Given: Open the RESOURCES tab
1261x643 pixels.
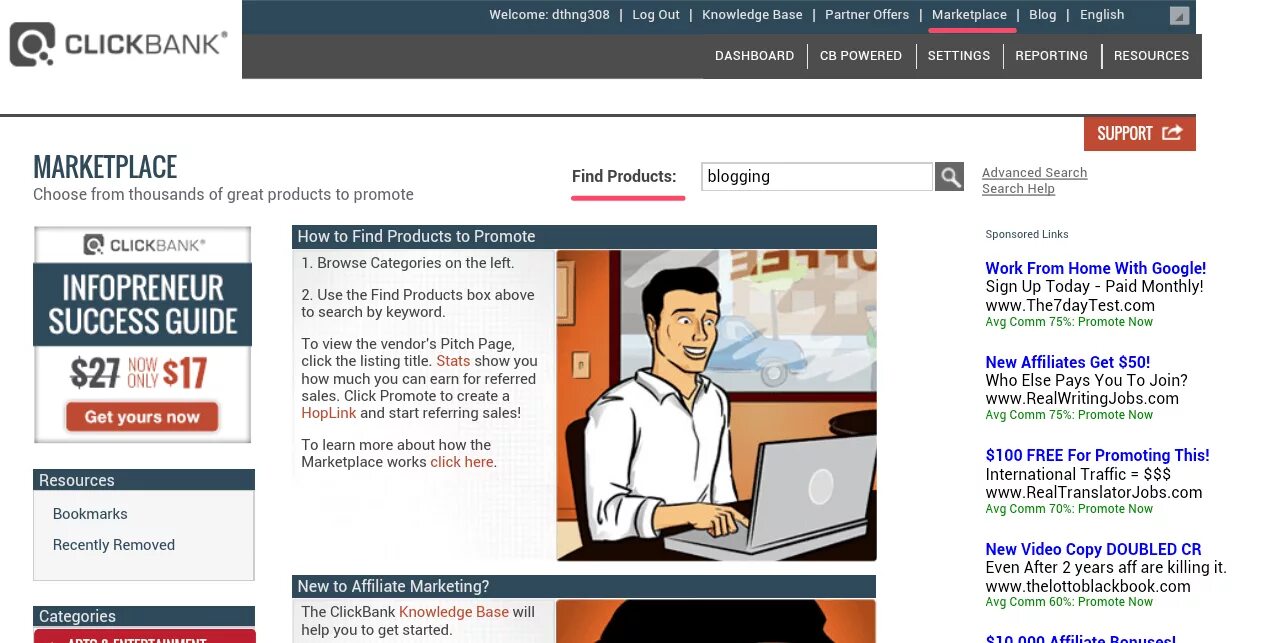Looking at the screenshot, I should 1151,56.
